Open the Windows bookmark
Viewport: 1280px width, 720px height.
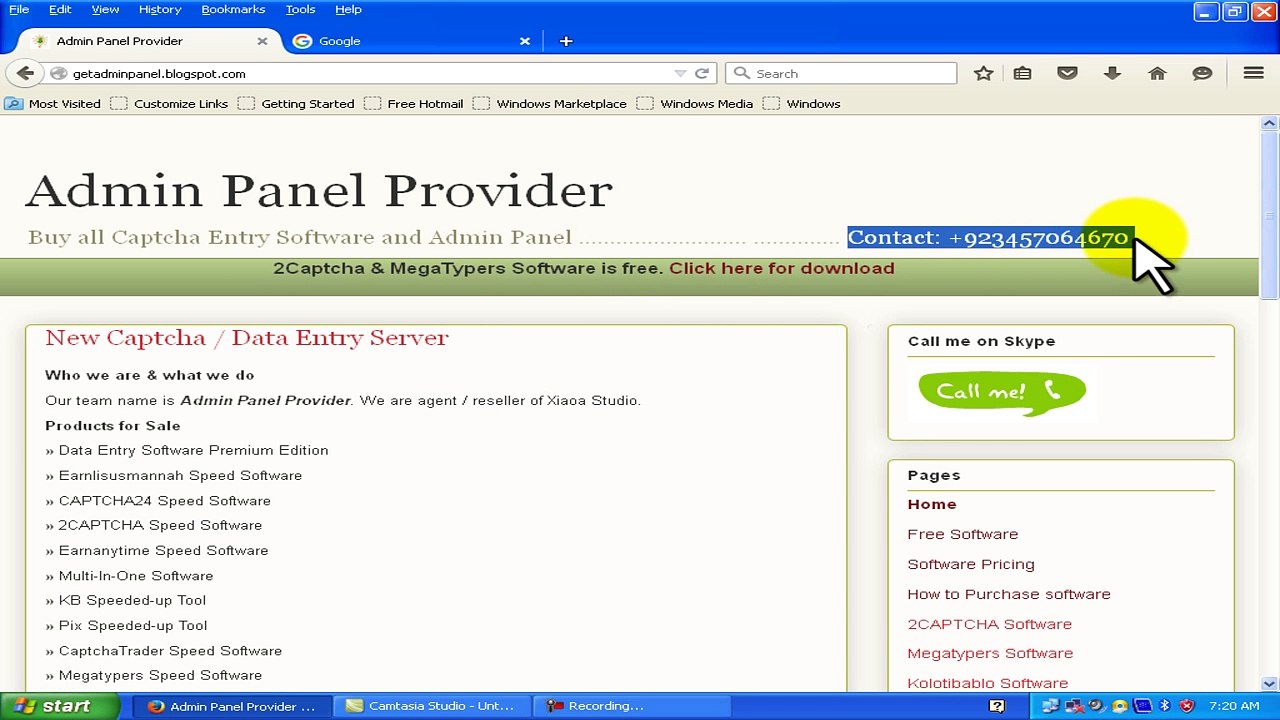[802, 103]
